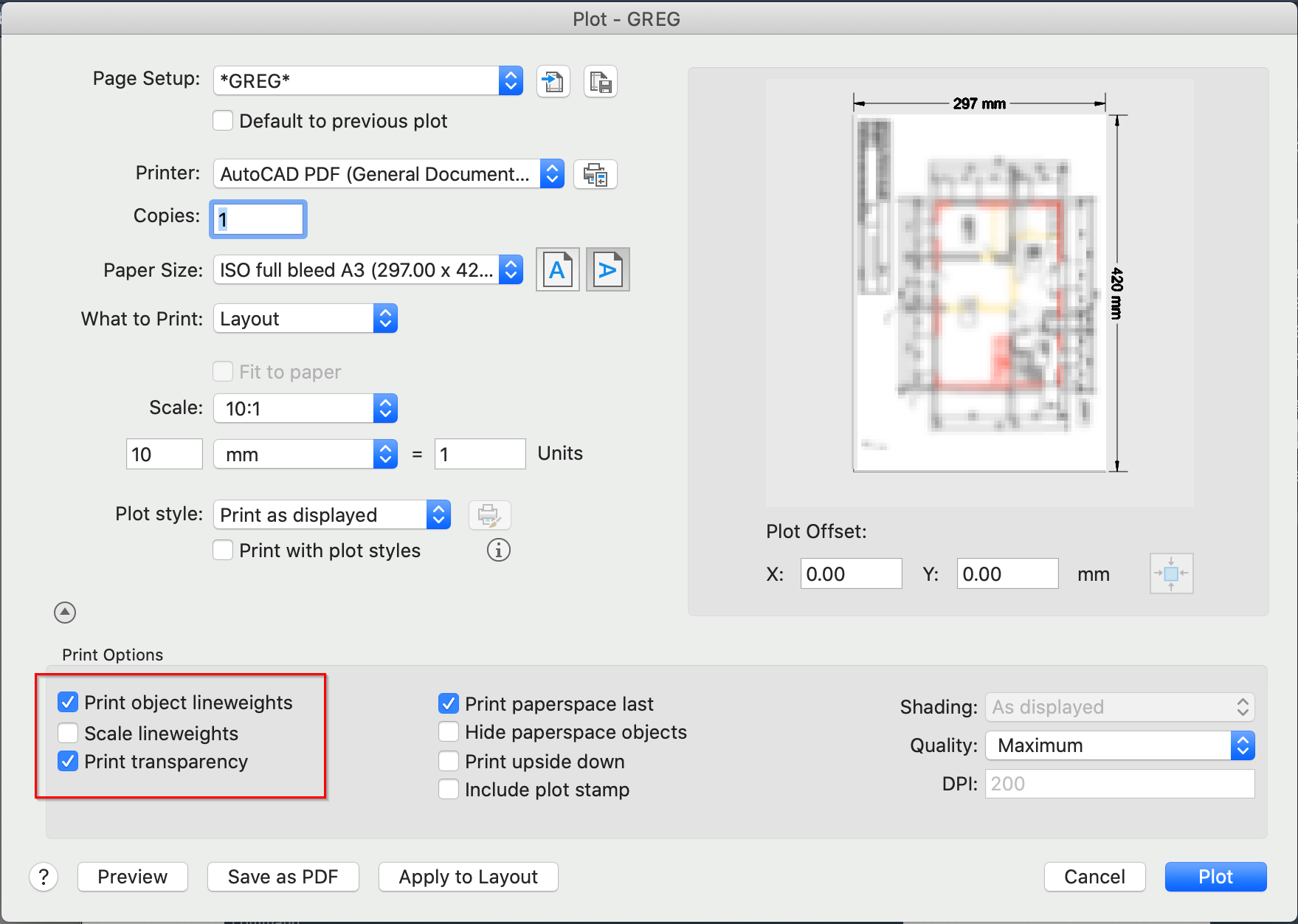The height and width of the screenshot is (924, 1298).
Task: Click the Copies input field
Action: [x=257, y=218]
